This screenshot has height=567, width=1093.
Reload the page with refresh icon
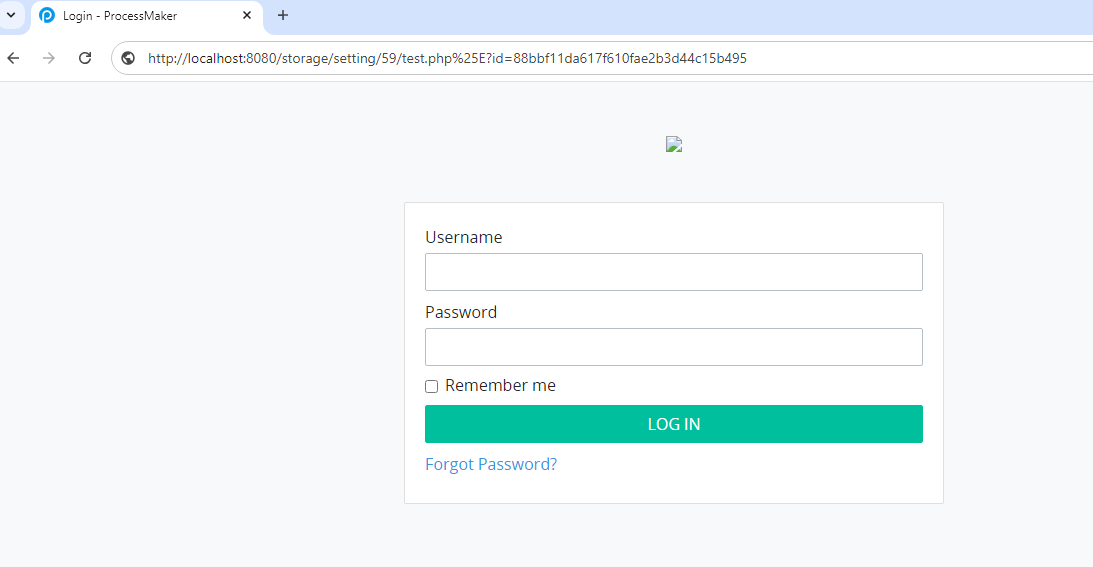click(85, 58)
